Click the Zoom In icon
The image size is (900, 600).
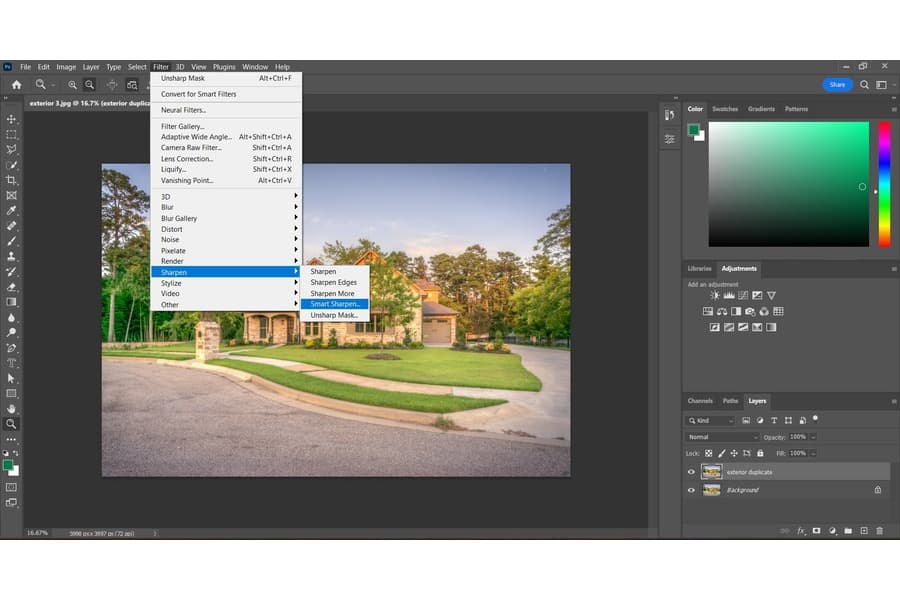click(72, 85)
